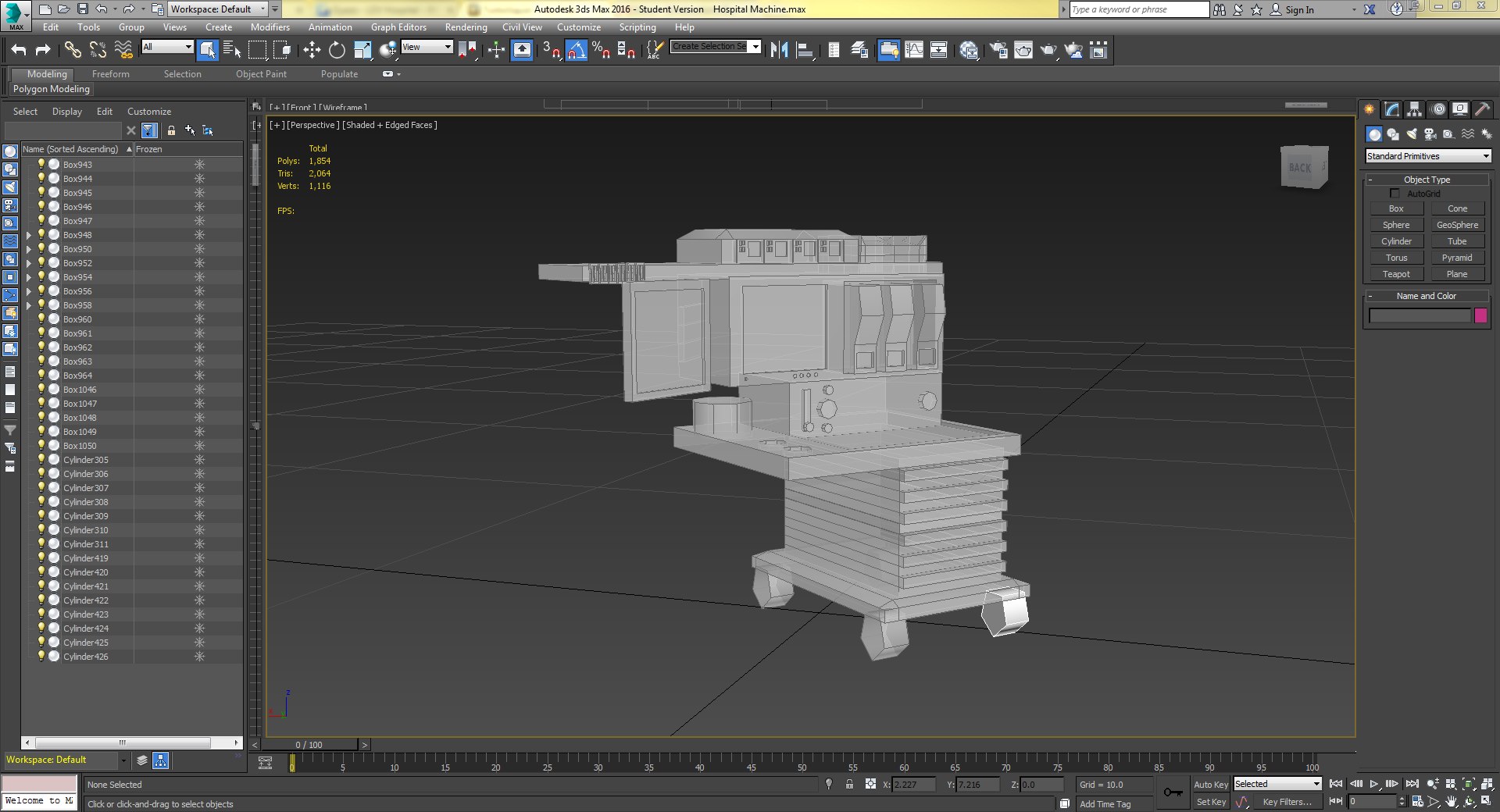Open the Hierarchy command panel tab
The width and height of the screenshot is (1500, 812).
1414,109
